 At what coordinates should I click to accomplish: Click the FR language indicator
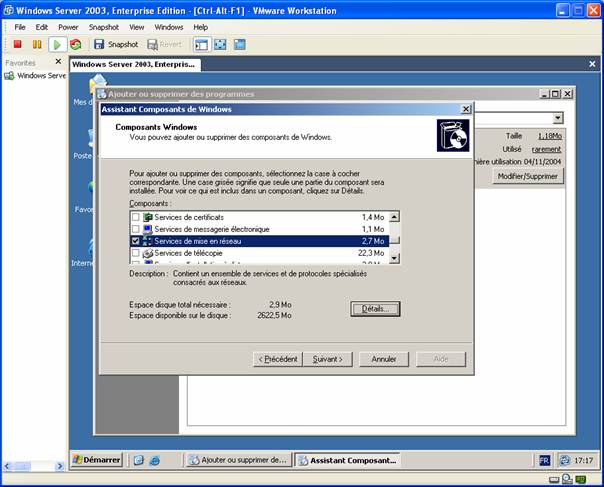544,460
